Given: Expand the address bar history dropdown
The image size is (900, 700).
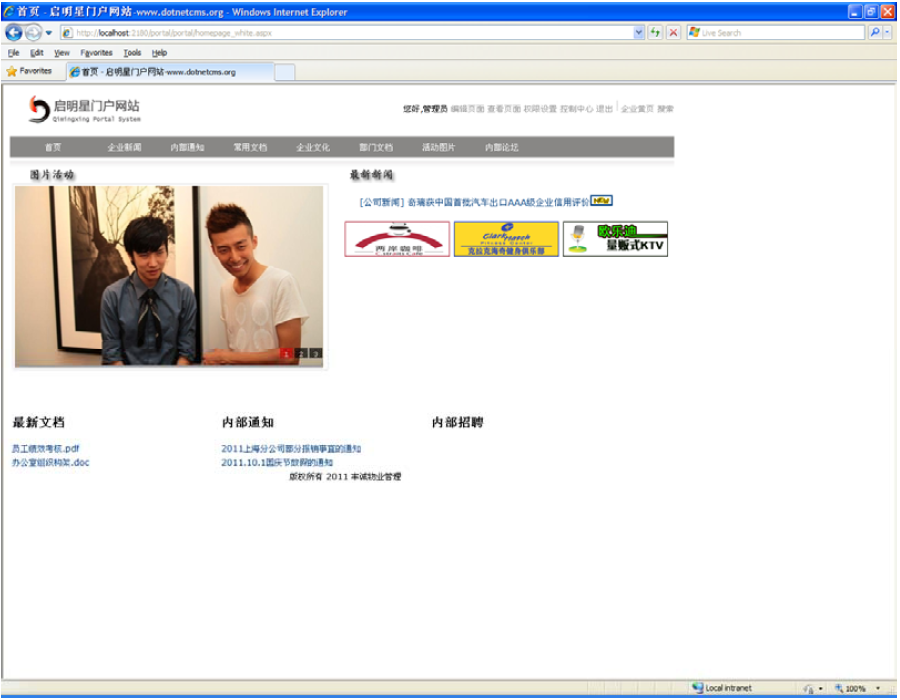Looking at the screenshot, I should (x=639, y=33).
